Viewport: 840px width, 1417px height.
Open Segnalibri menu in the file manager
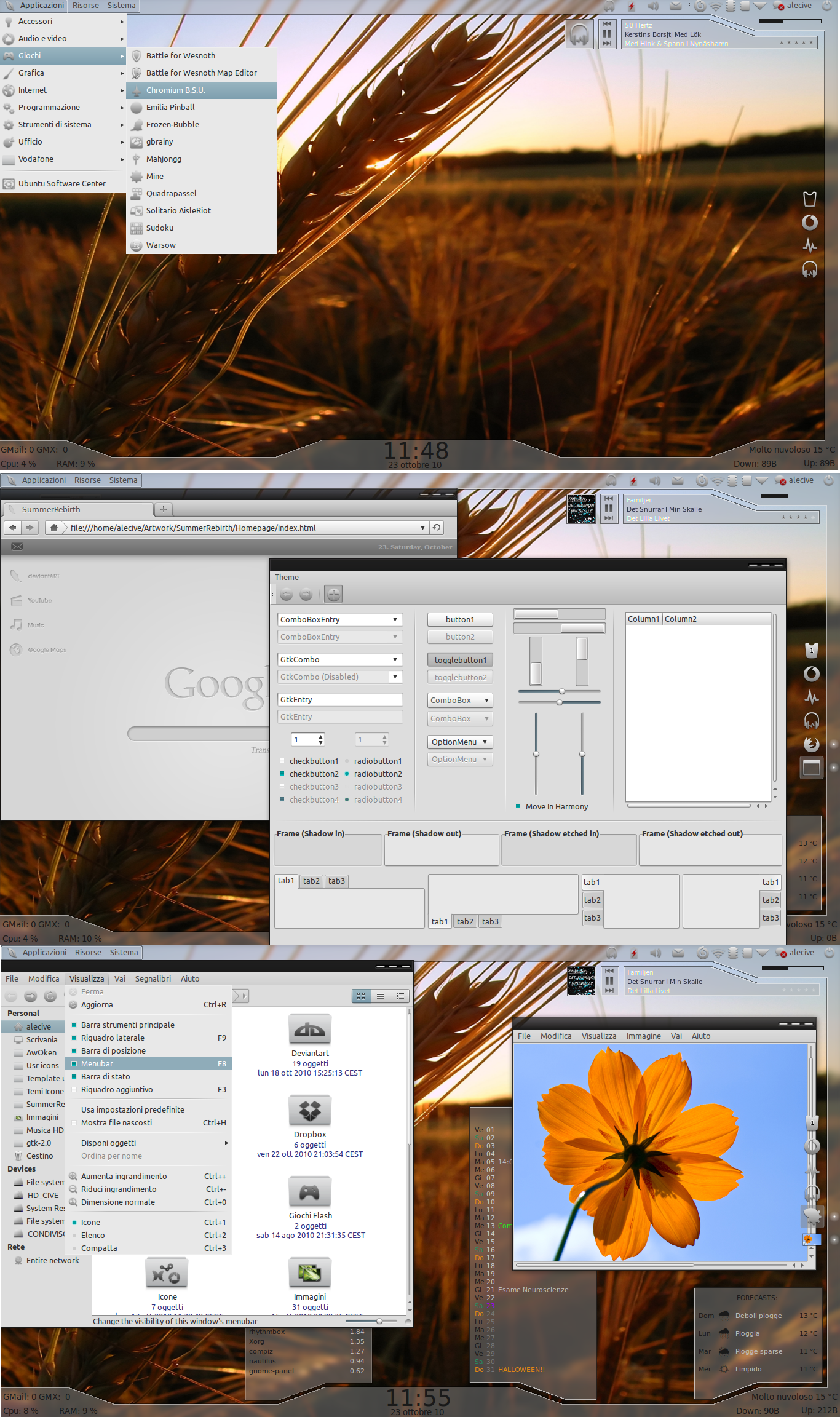coord(153,978)
